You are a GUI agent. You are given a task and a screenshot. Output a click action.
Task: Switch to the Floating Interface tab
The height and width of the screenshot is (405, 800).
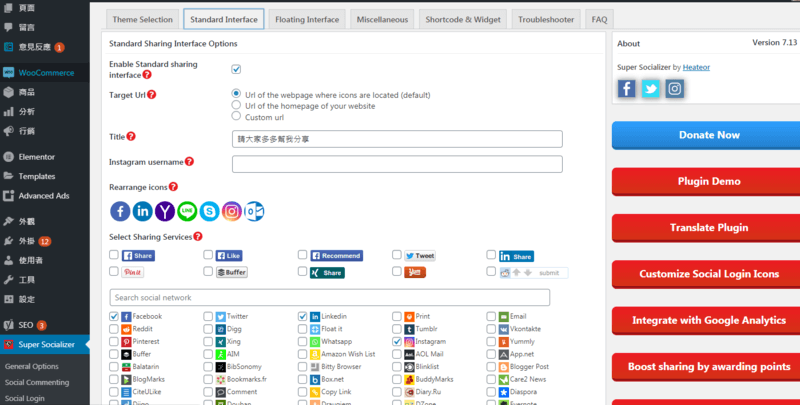(307, 19)
